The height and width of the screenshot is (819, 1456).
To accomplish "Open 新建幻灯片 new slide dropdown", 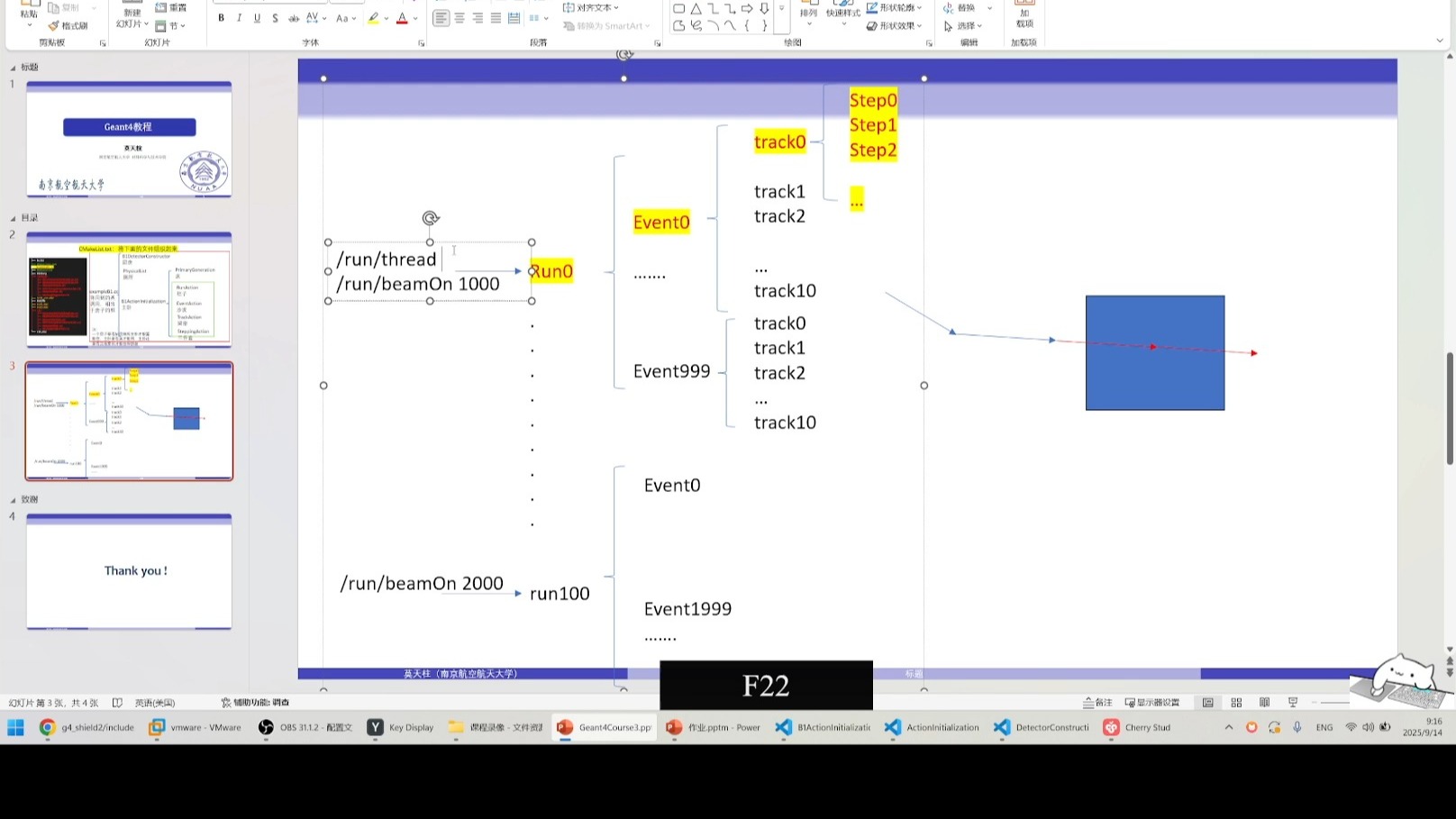I will 132,18.
